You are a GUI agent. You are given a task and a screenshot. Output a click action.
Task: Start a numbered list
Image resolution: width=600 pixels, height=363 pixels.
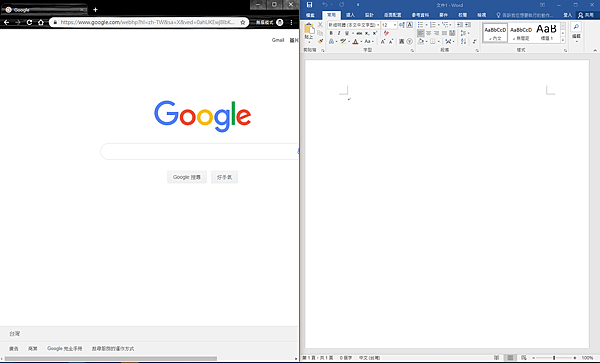coord(433,25)
